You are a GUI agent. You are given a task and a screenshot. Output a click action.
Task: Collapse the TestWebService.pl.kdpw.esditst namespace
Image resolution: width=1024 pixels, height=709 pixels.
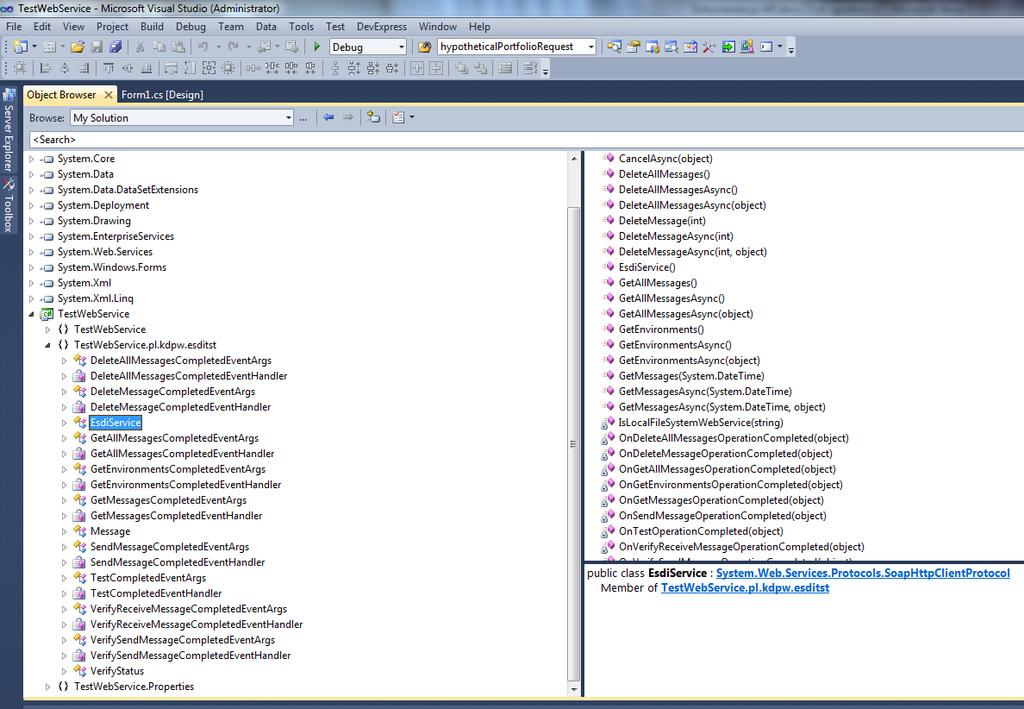pos(48,345)
